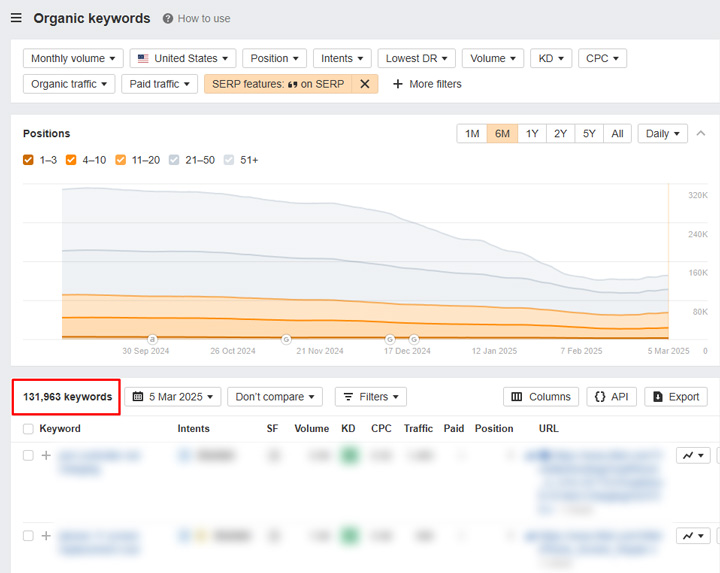The image size is (720, 573).
Task: Remove the SERP features filter
Action: (x=365, y=84)
